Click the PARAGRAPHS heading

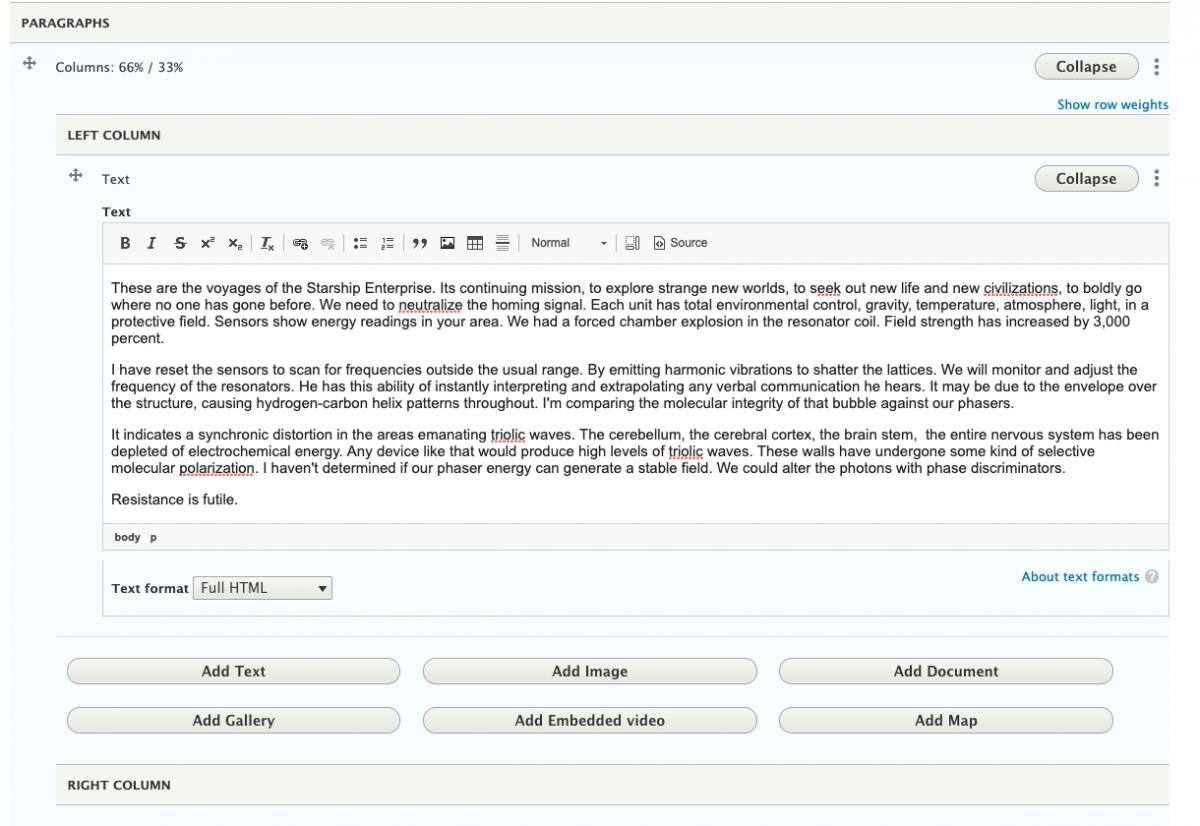tap(65, 22)
